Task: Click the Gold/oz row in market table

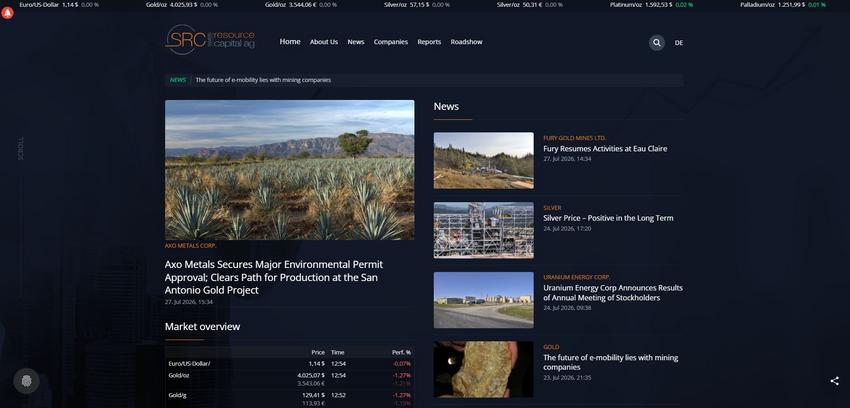Action: coord(289,379)
